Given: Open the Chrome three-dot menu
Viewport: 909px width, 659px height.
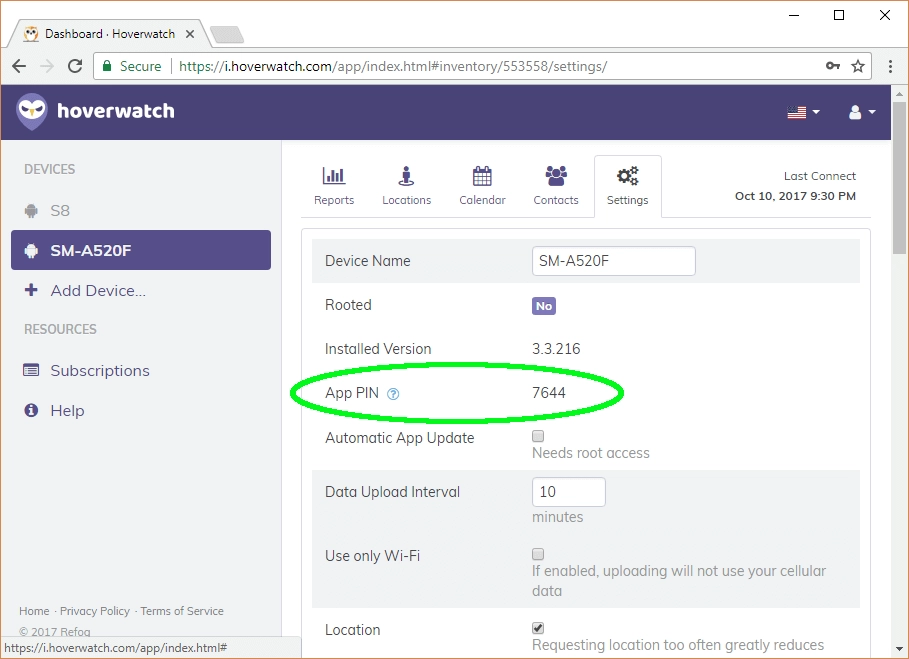Looking at the screenshot, I should (x=890, y=66).
